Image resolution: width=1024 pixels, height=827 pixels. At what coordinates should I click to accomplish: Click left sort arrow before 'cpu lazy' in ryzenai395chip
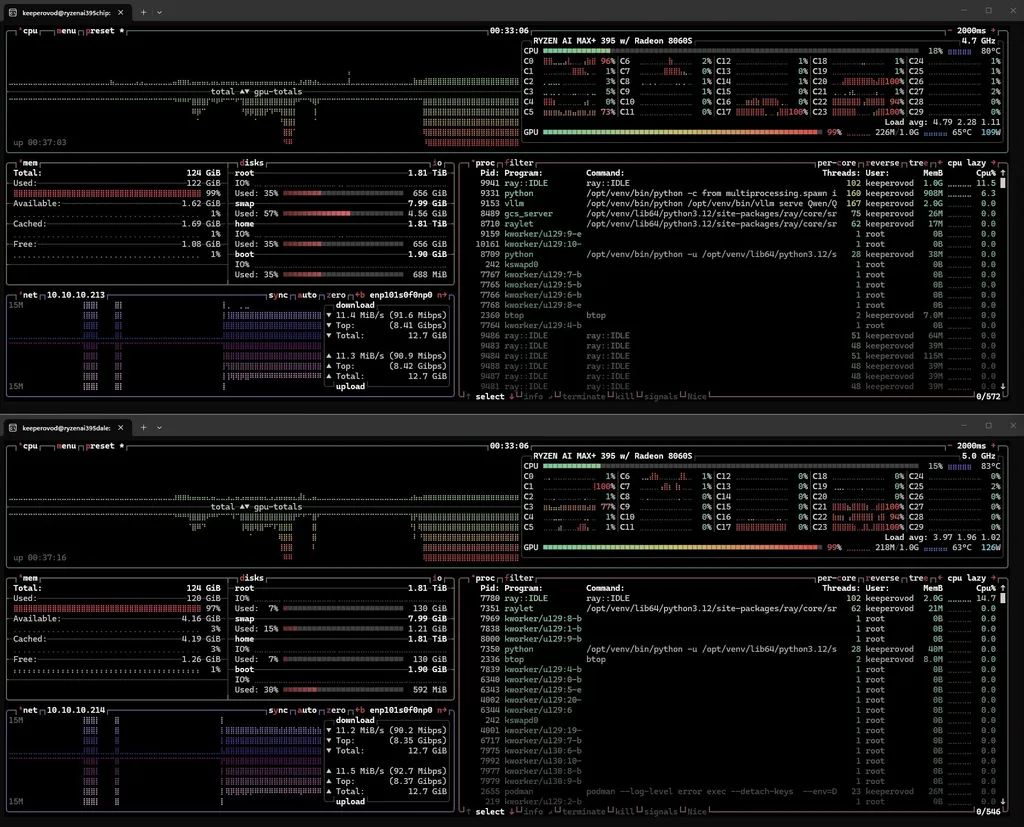pyautogui.click(x=940, y=163)
